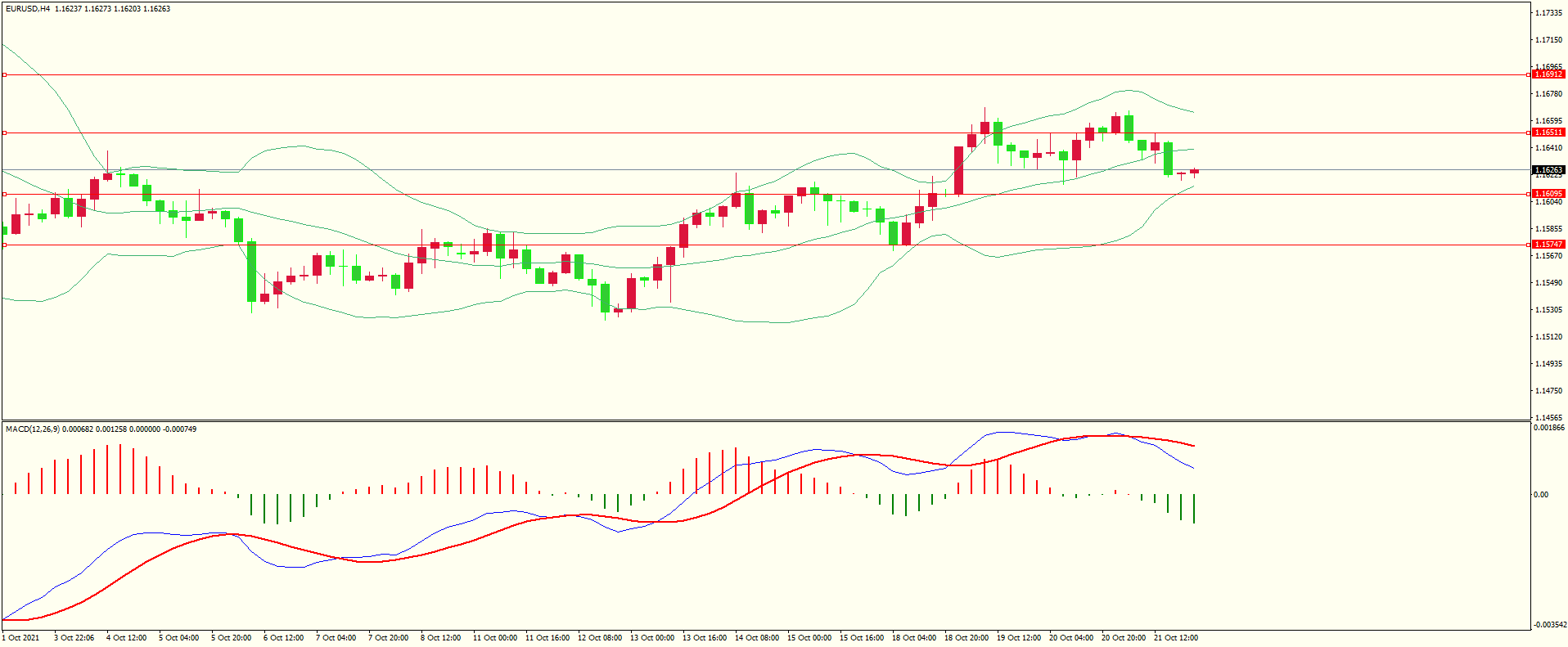This screenshot has width=1568, height=647.
Task: Click the 1.17335 value on price scale
Action: [1547, 13]
